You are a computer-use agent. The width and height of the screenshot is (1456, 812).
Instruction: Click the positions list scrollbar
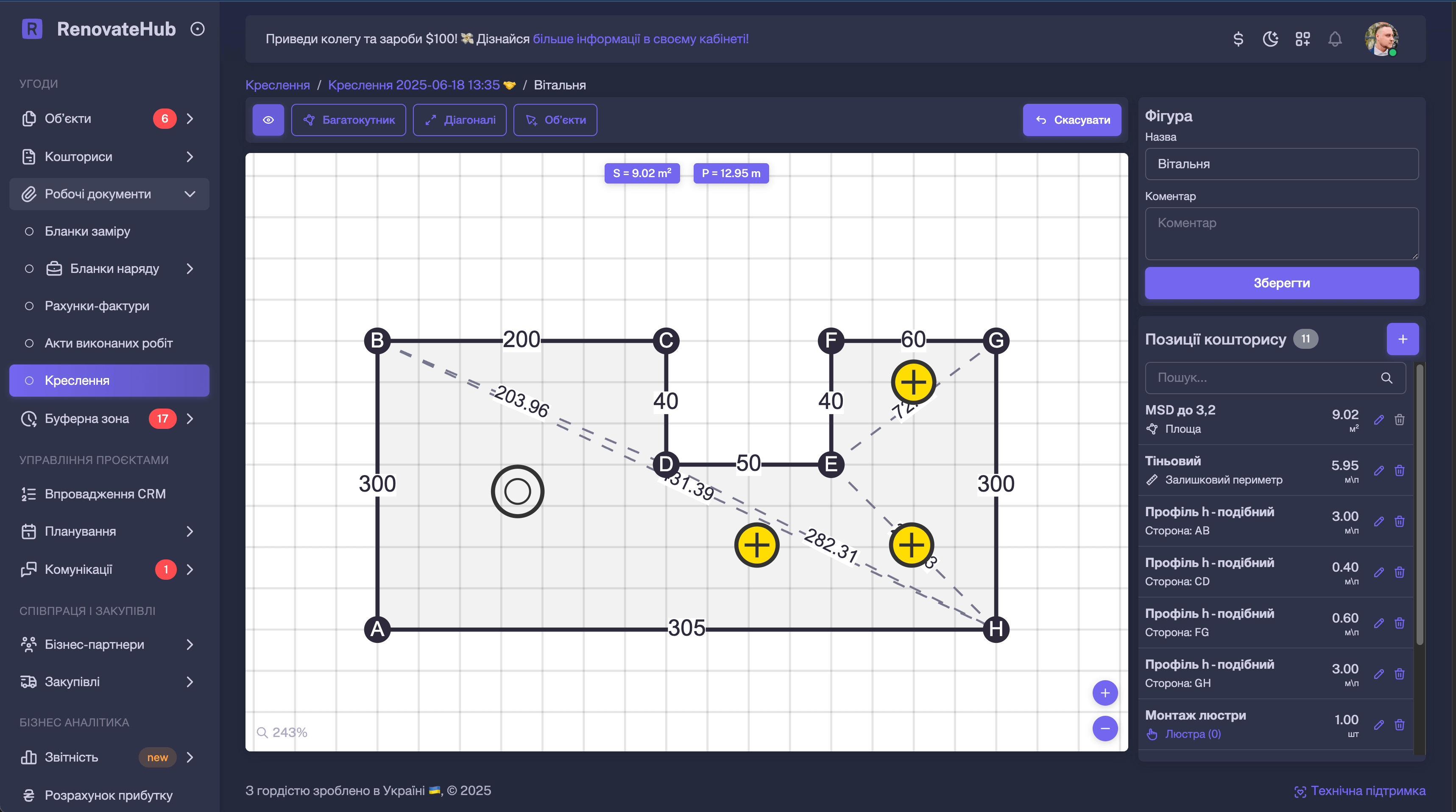[x=1419, y=504]
